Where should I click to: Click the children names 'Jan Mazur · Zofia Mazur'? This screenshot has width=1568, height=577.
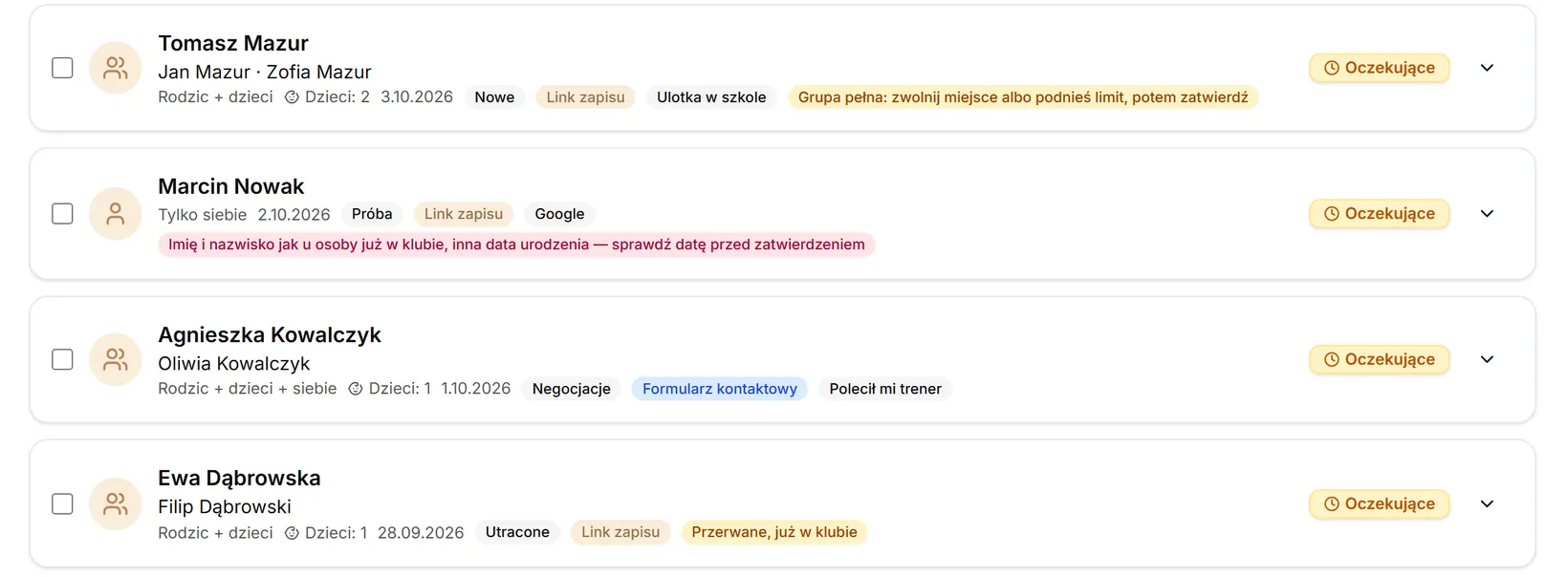[x=265, y=72]
